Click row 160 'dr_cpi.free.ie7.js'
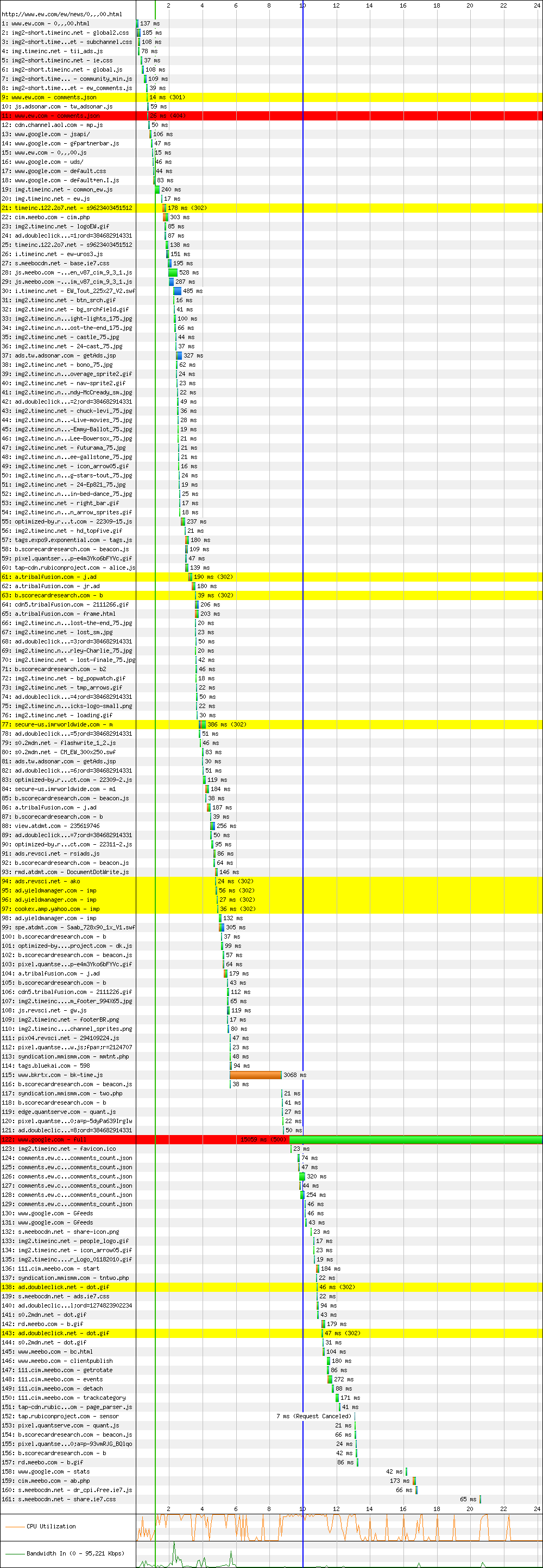This screenshot has height=1568, width=543. point(271,1490)
